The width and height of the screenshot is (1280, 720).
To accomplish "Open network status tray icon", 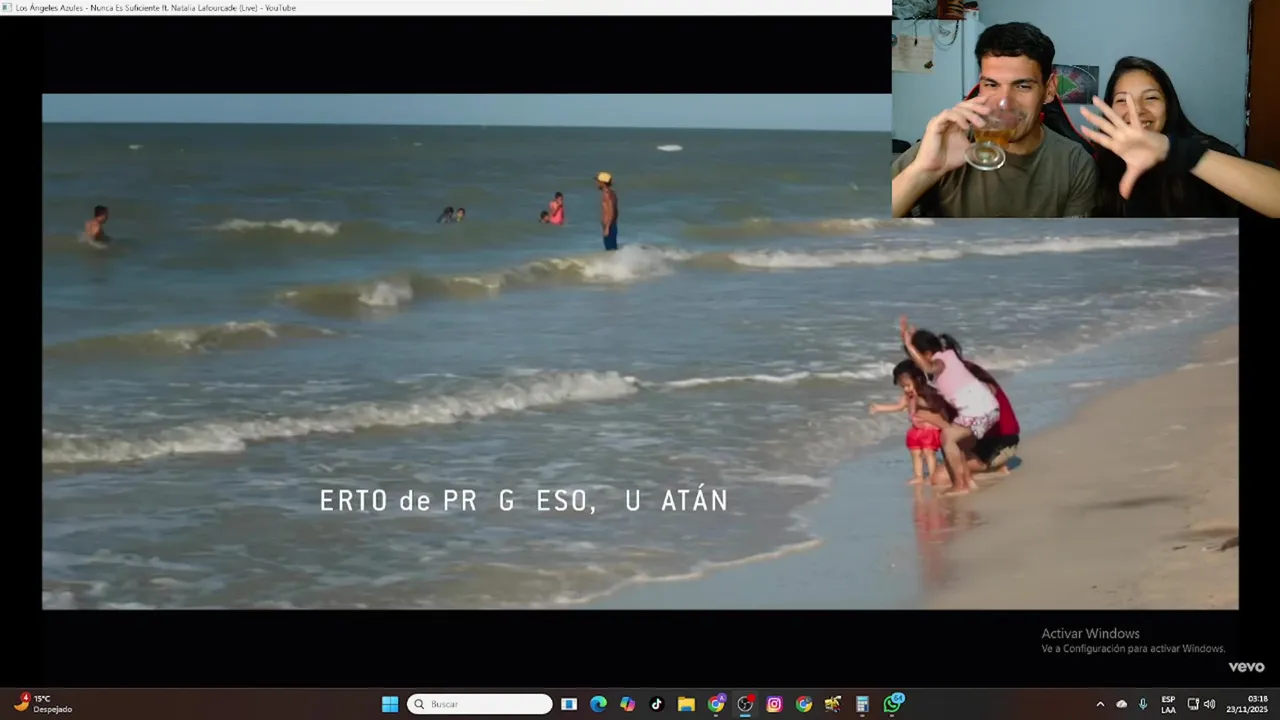I will [x=1193, y=704].
